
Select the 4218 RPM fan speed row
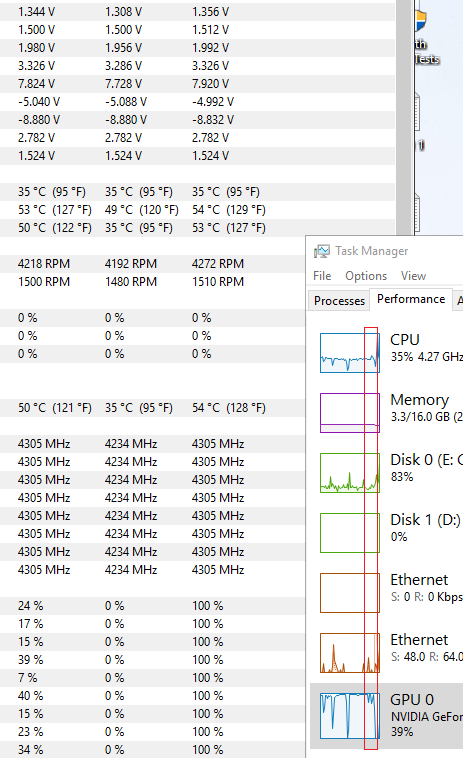click(x=152, y=264)
